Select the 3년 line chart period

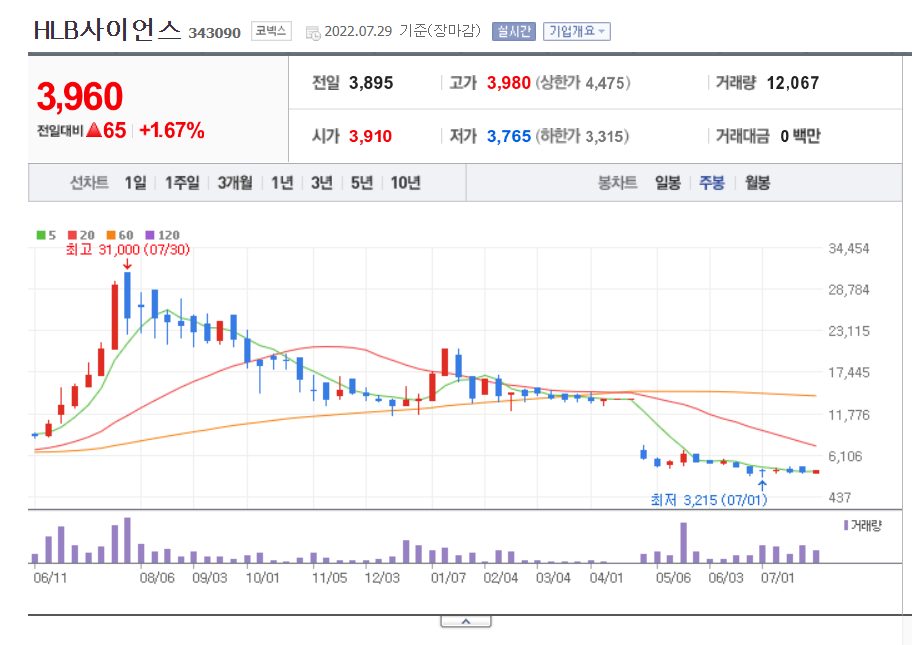pos(322,183)
